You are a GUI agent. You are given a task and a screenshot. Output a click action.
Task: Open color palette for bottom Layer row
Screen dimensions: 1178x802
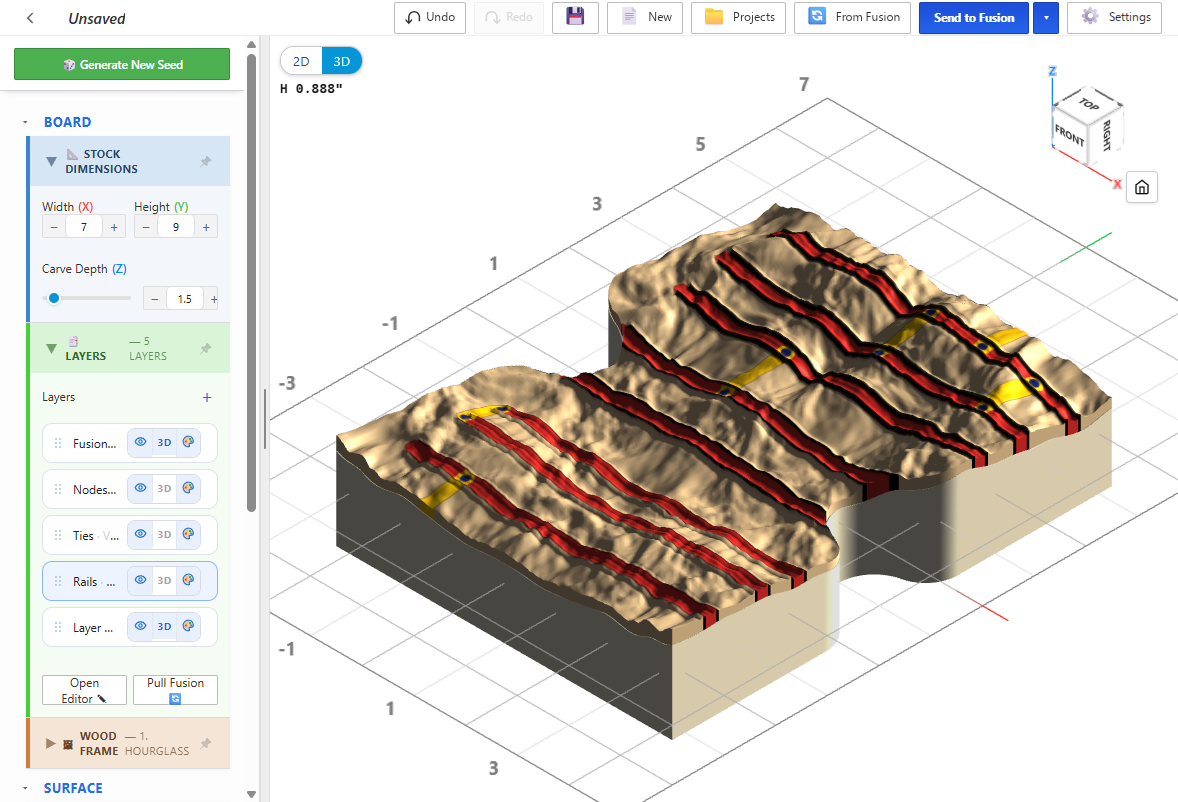(x=189, y=626)
